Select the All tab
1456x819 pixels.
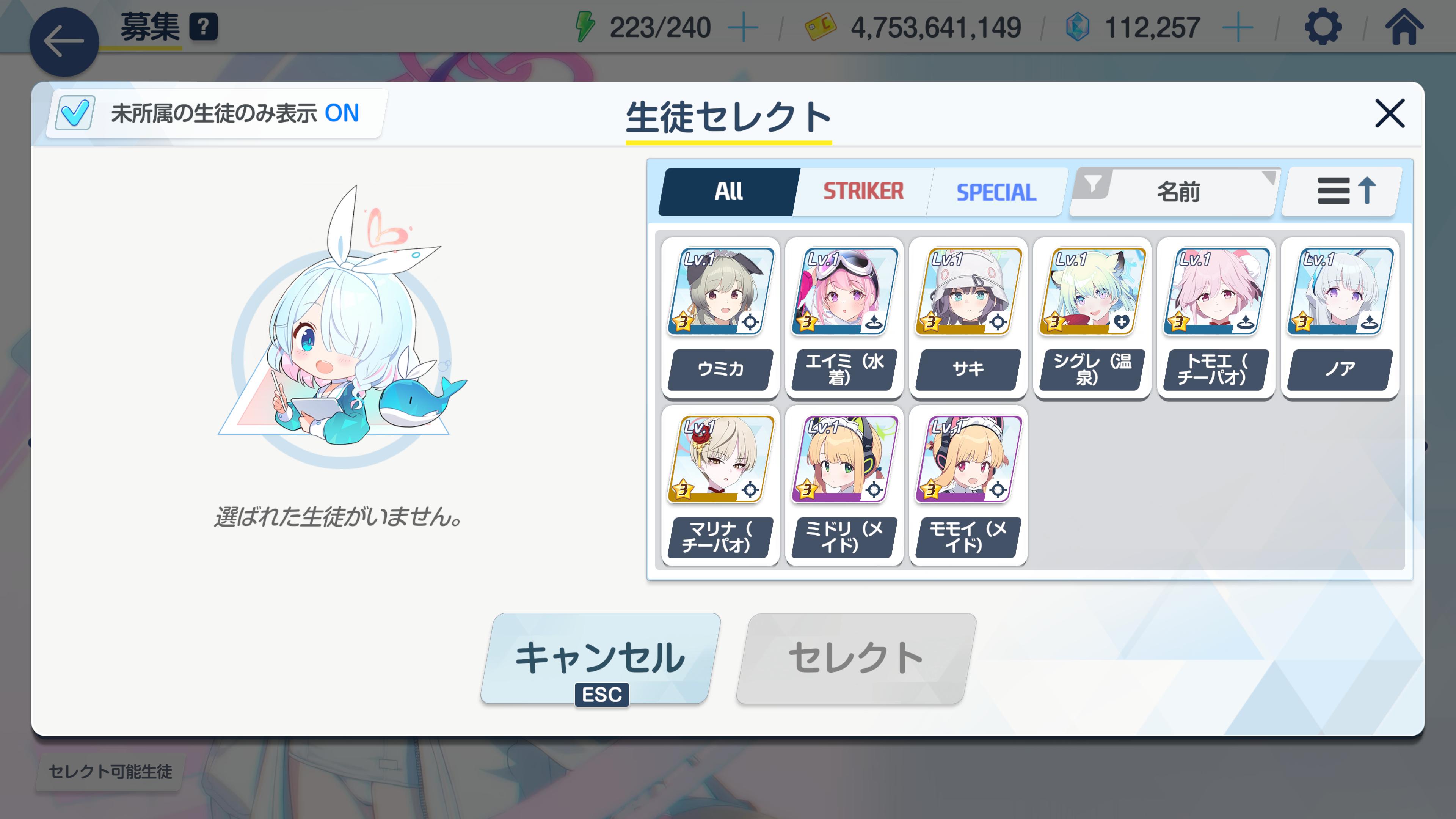coord(729,191)
